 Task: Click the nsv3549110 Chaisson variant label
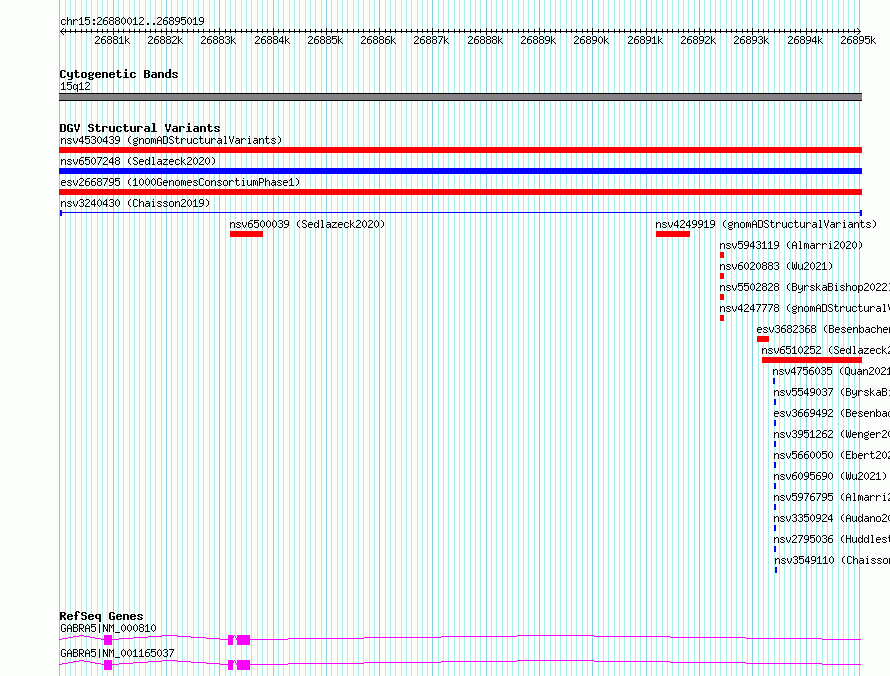click(x=832, y=560)
